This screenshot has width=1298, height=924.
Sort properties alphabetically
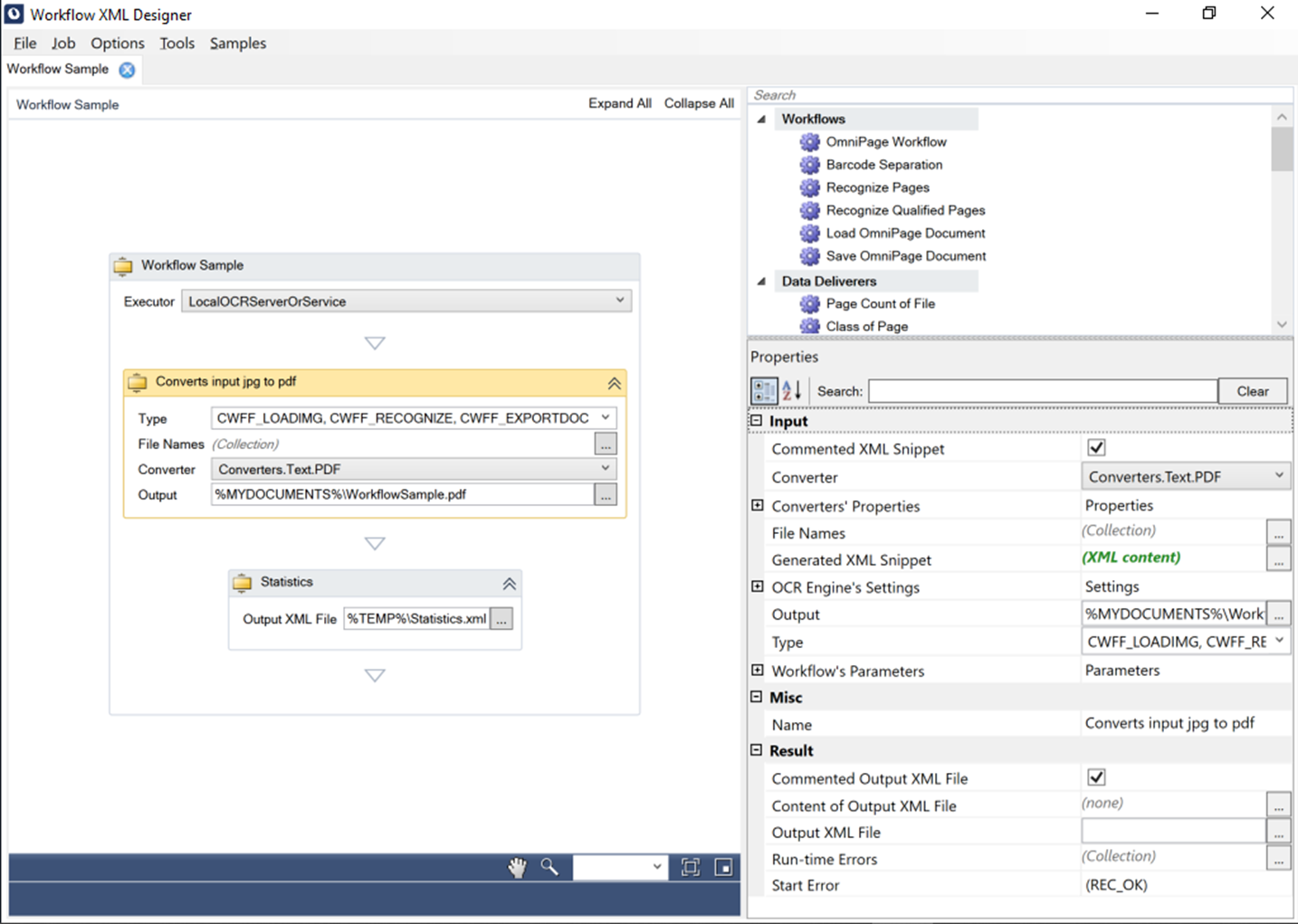(789, 390)
